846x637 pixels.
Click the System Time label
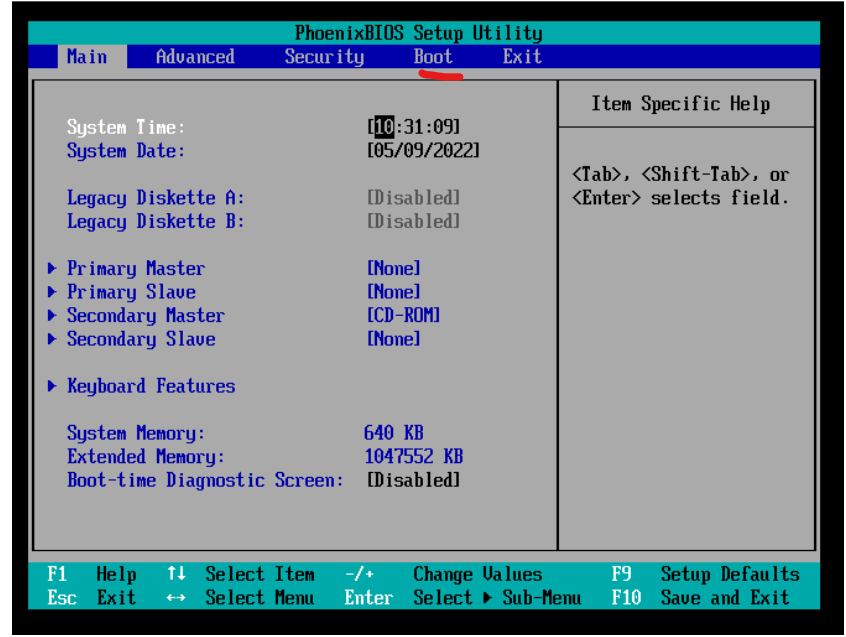126,127
